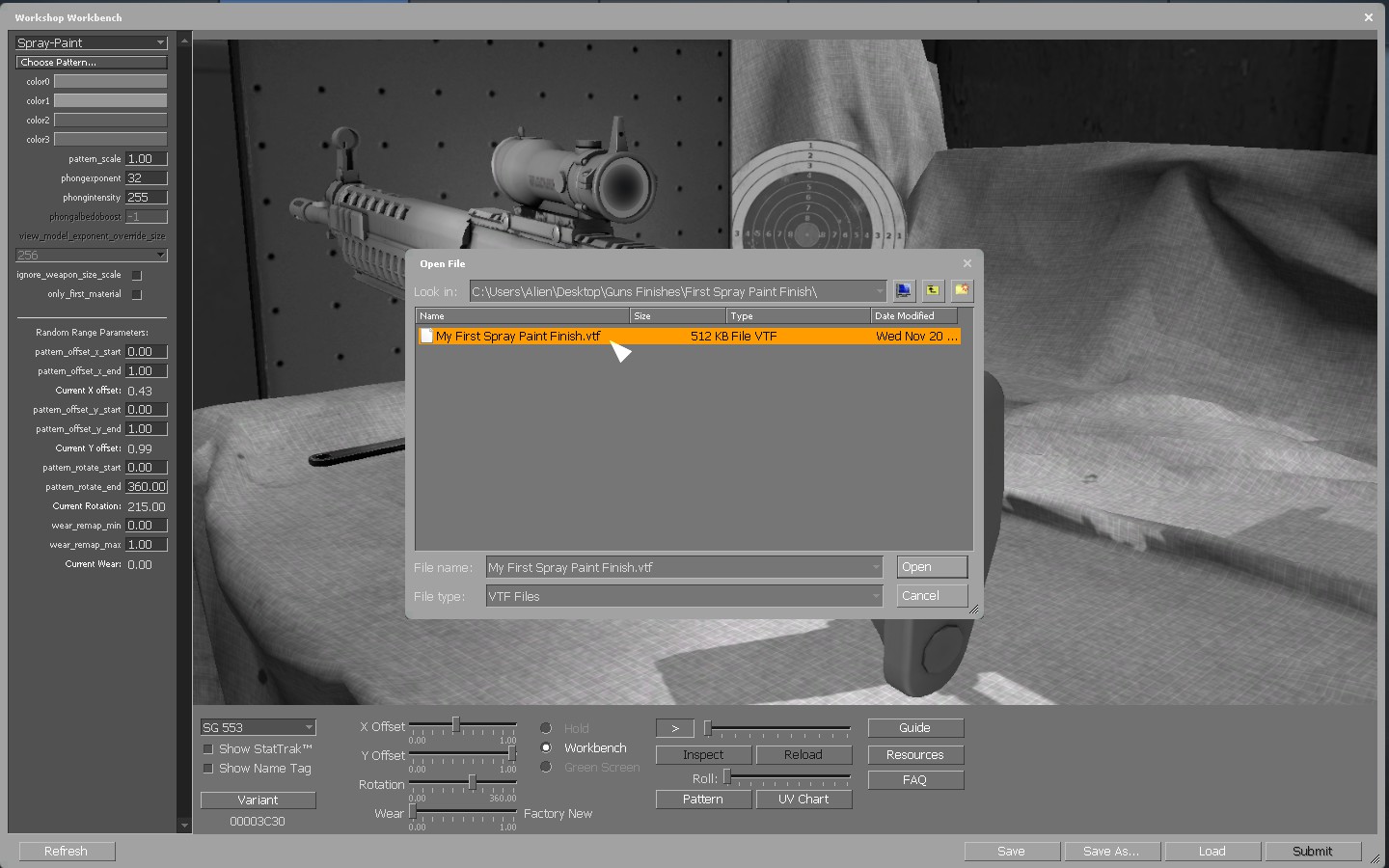This screenshot has height=868, width=1389.
Task: Create a new folder in Open File dialog
Action: coord(962,290)
